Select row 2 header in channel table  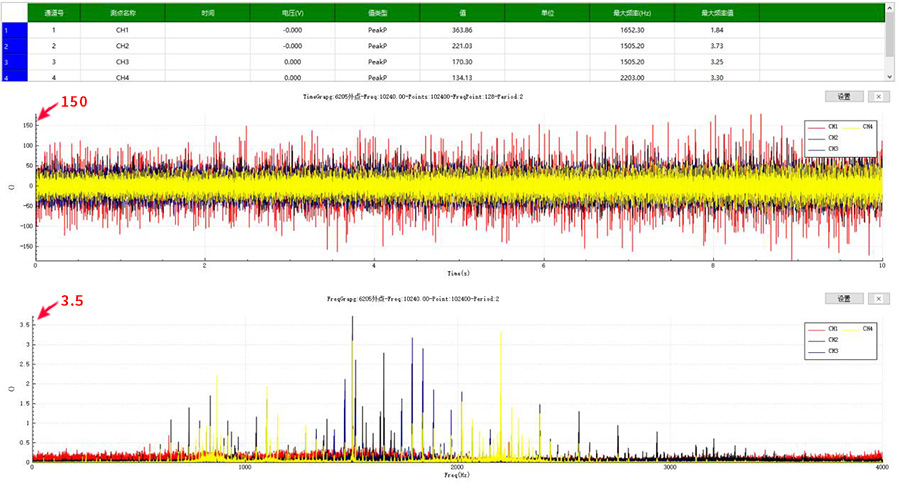click(x=6, y=46)
